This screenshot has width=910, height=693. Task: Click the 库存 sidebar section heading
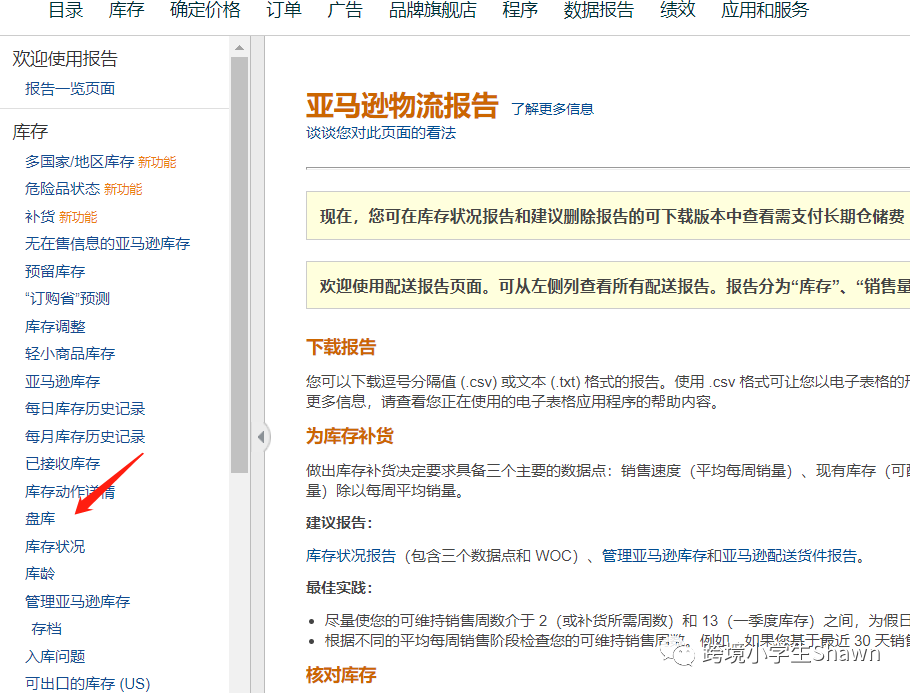coord(30,132)
